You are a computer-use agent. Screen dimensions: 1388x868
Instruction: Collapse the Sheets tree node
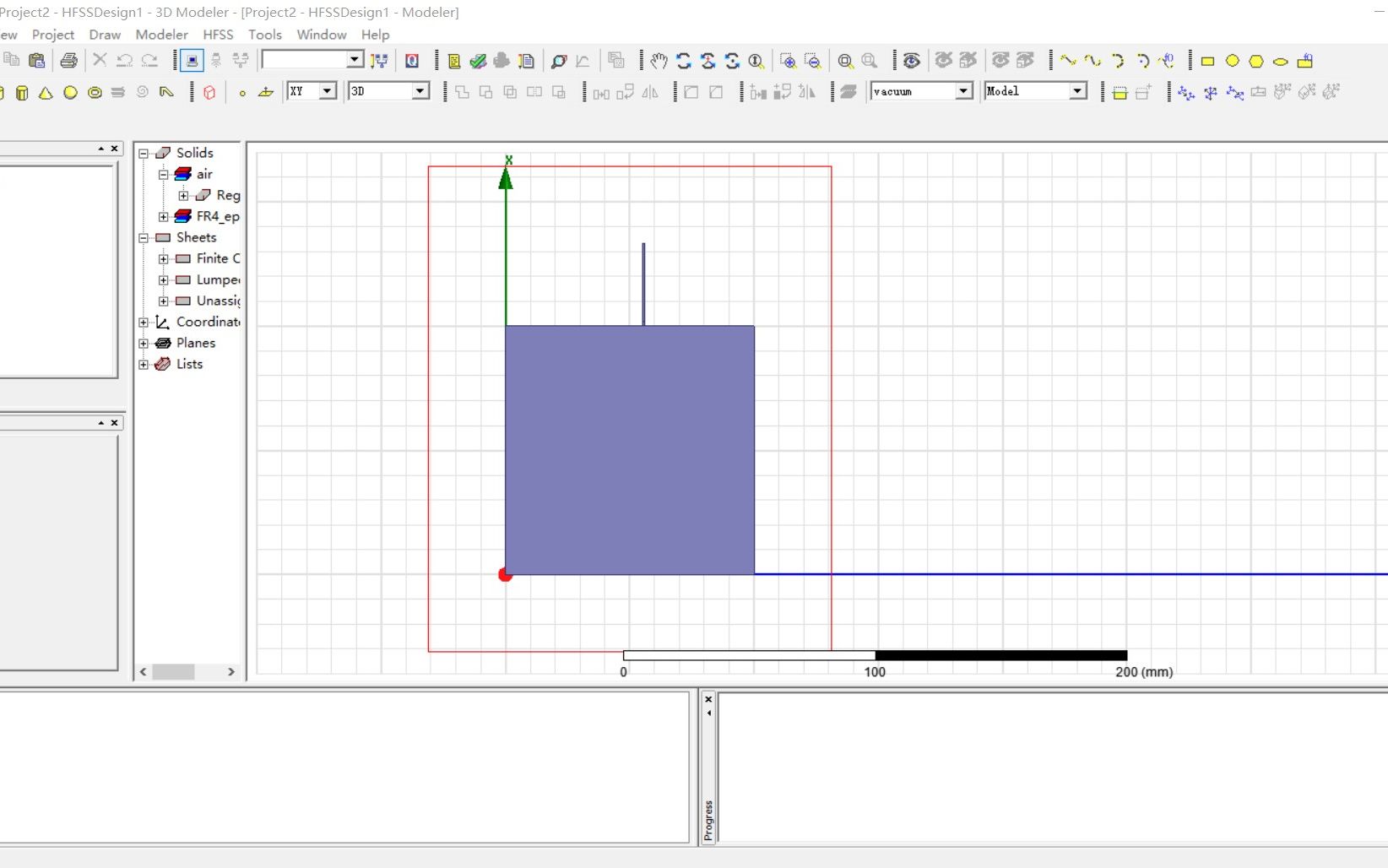point(144,238)
